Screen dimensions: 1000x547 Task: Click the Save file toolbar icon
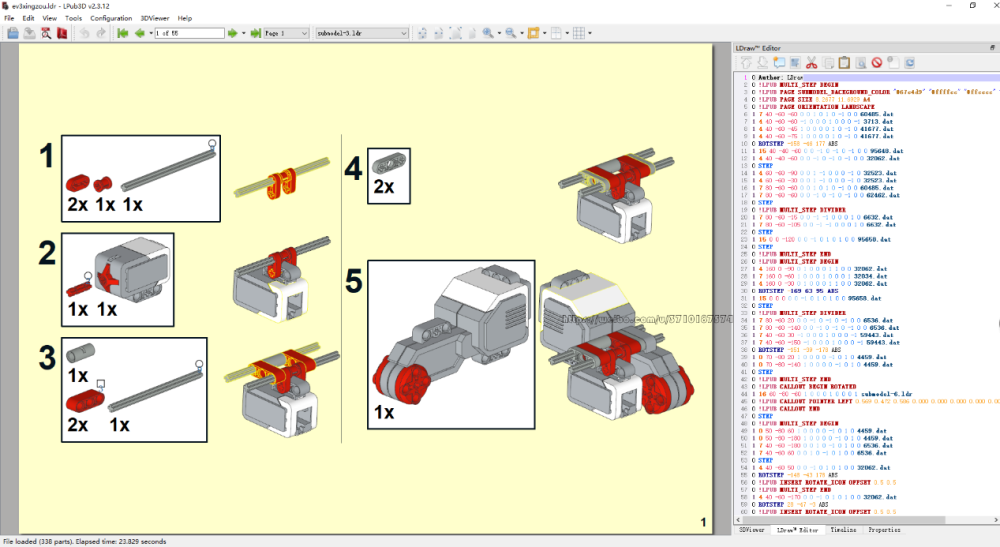[29, 33]
